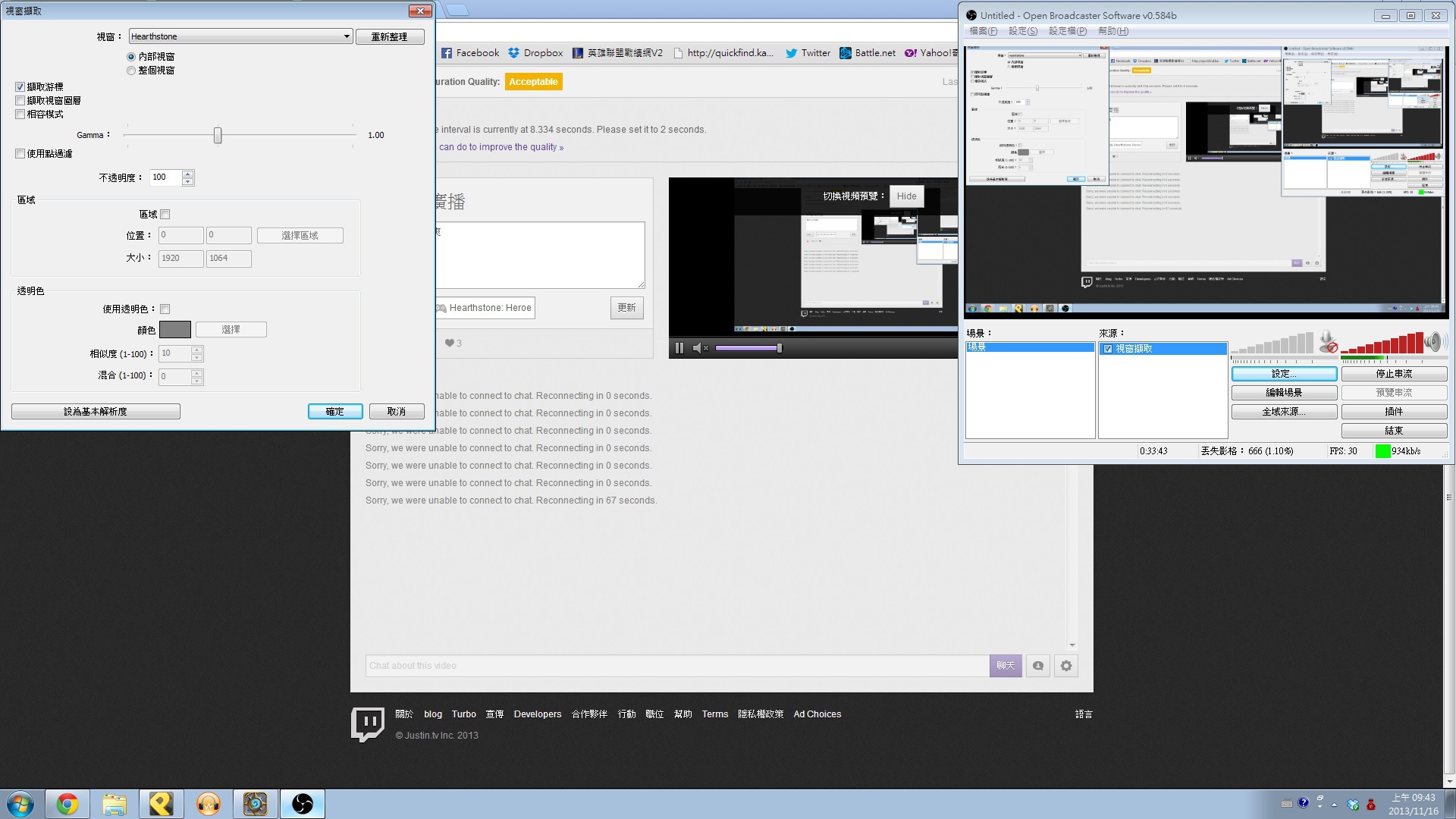
Task: Open the headphones app in the taskbar
Action: point(209,804)
